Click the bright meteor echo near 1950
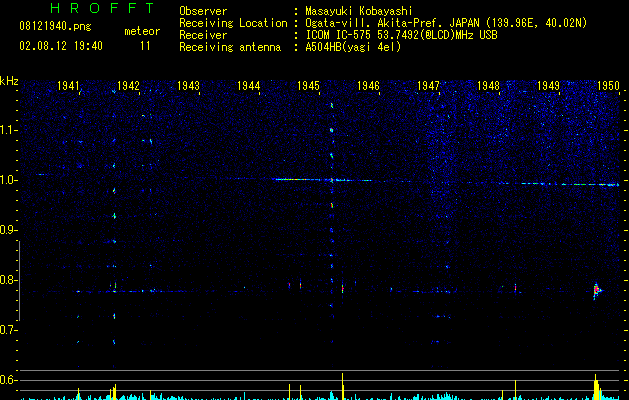The width and height of the screenshot is (629, 400). click(597, 290)
